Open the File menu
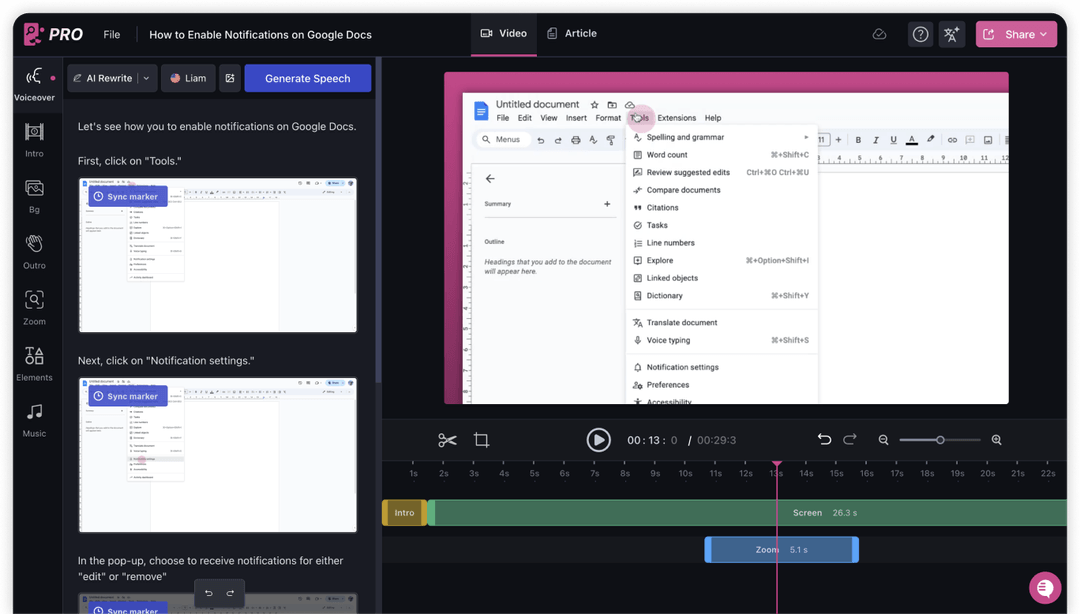Viewport: 1080px width, 614px height. [112, 34]
